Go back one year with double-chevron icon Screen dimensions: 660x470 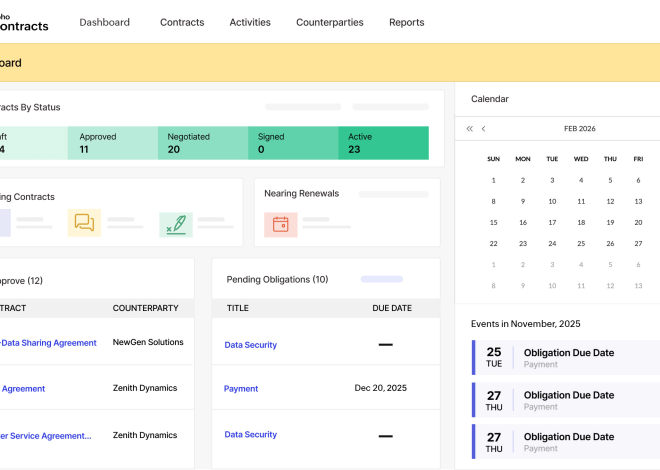point(470,129)
